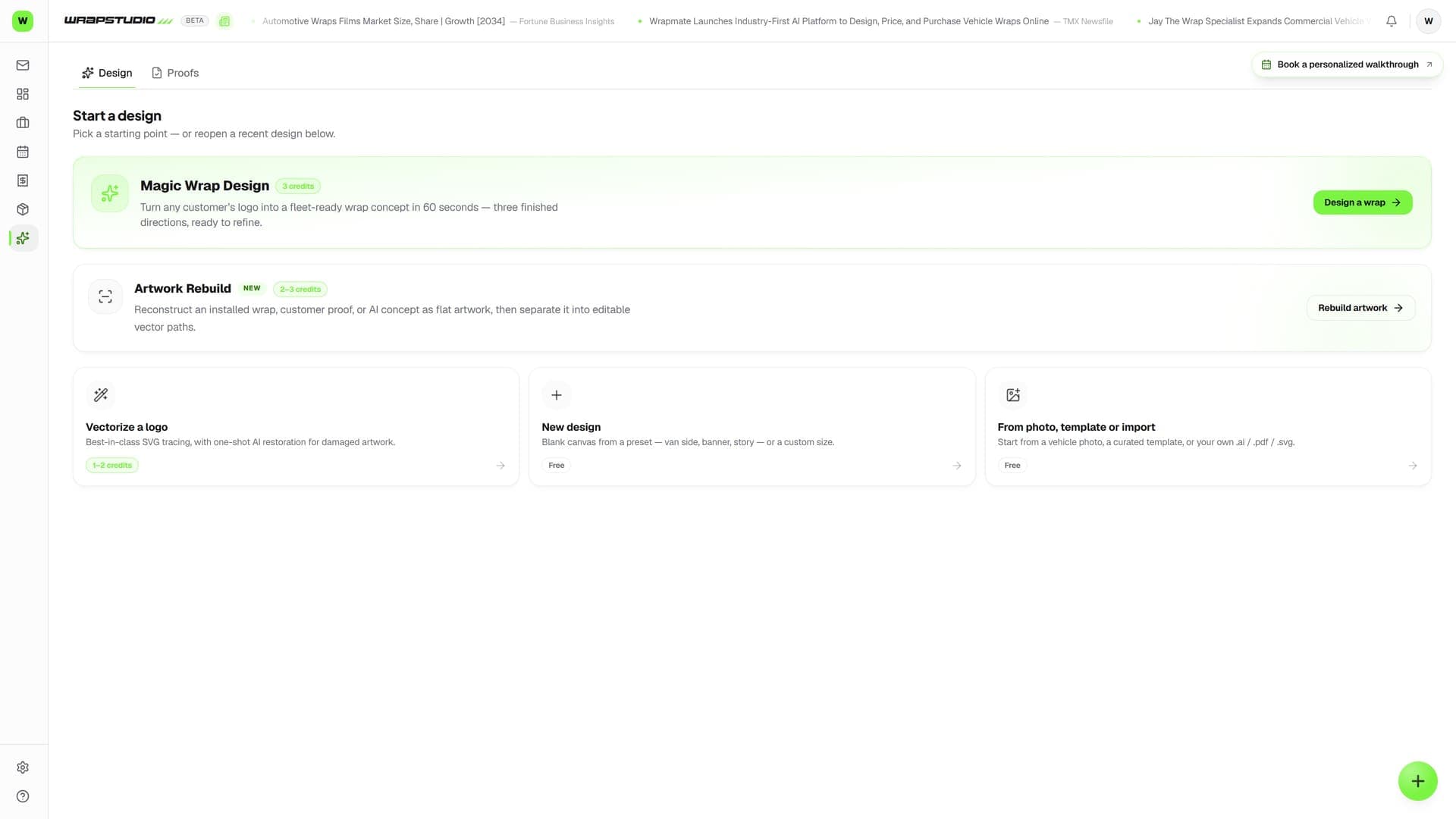The image size is (1456, 819).
Task: Click arrow on New design card
Action: [x=957, y=466]
